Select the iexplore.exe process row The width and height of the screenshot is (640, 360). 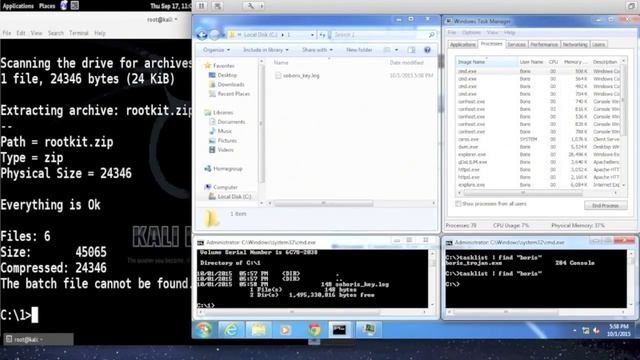pyautogui.click(x=539, y=185)
